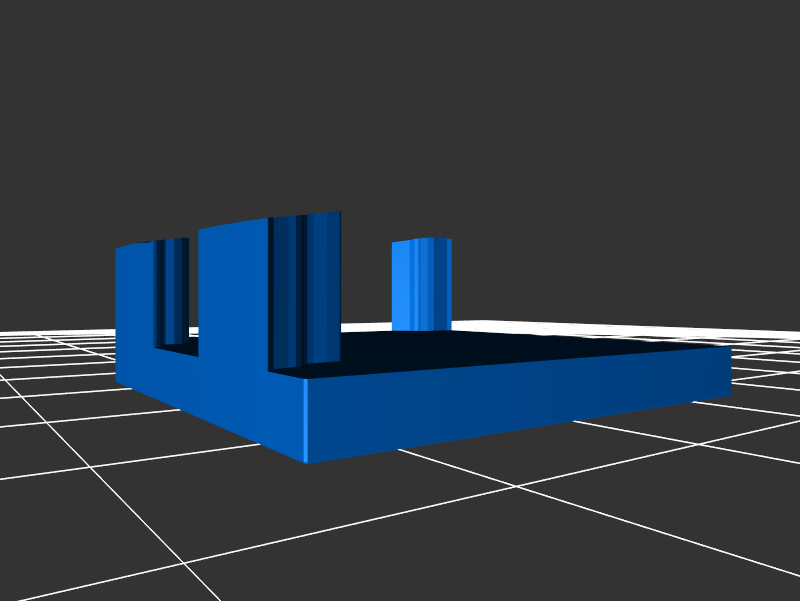
Task: Click the bottom front corner of the model
Action: tap(306, 461)
